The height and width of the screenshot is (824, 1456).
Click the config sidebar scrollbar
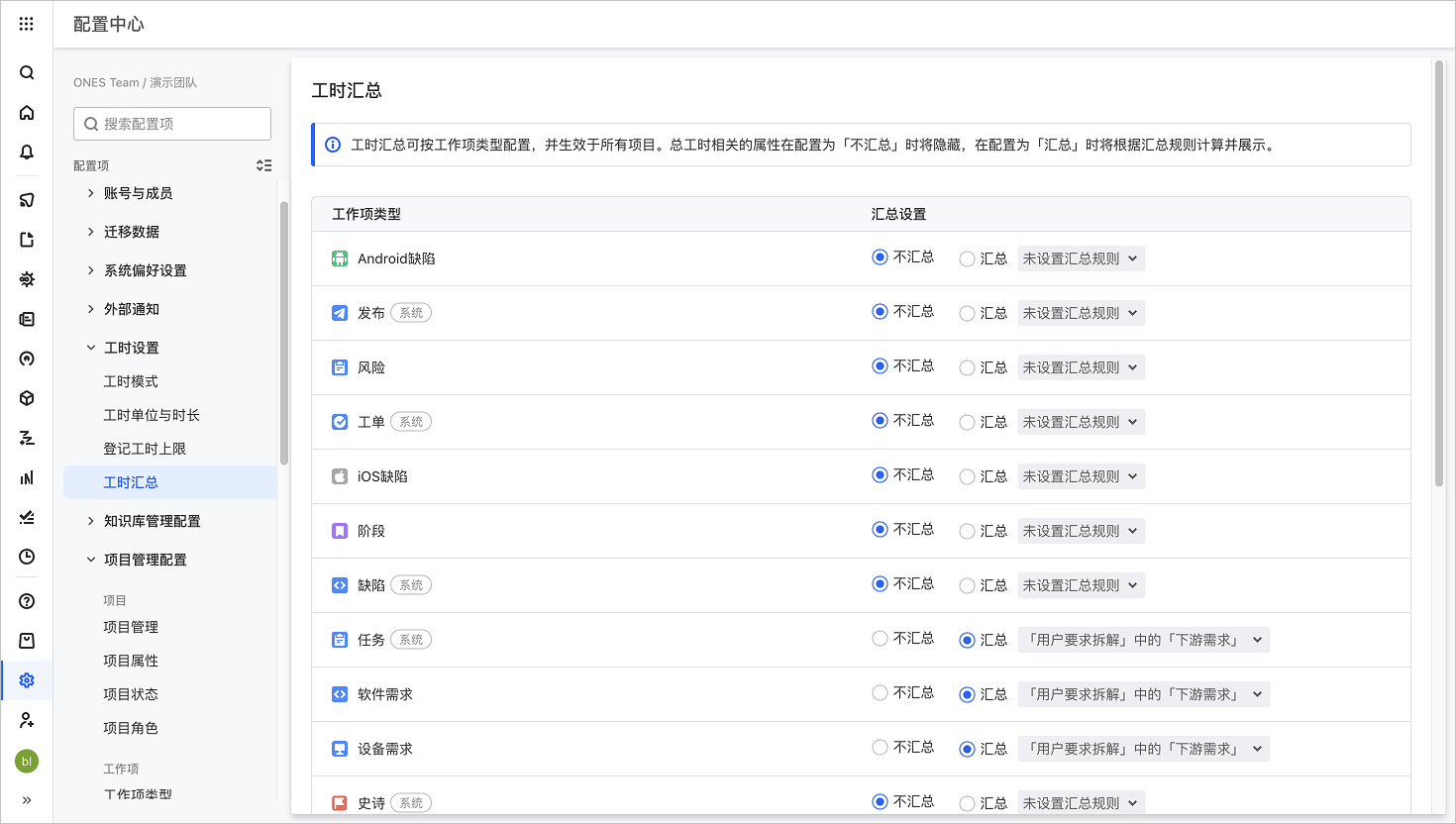[x=284, y=333]
